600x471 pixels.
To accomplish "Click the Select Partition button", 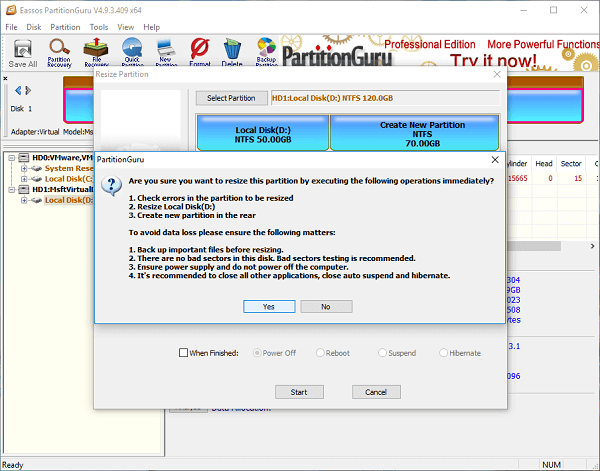I will coord(231,98).
